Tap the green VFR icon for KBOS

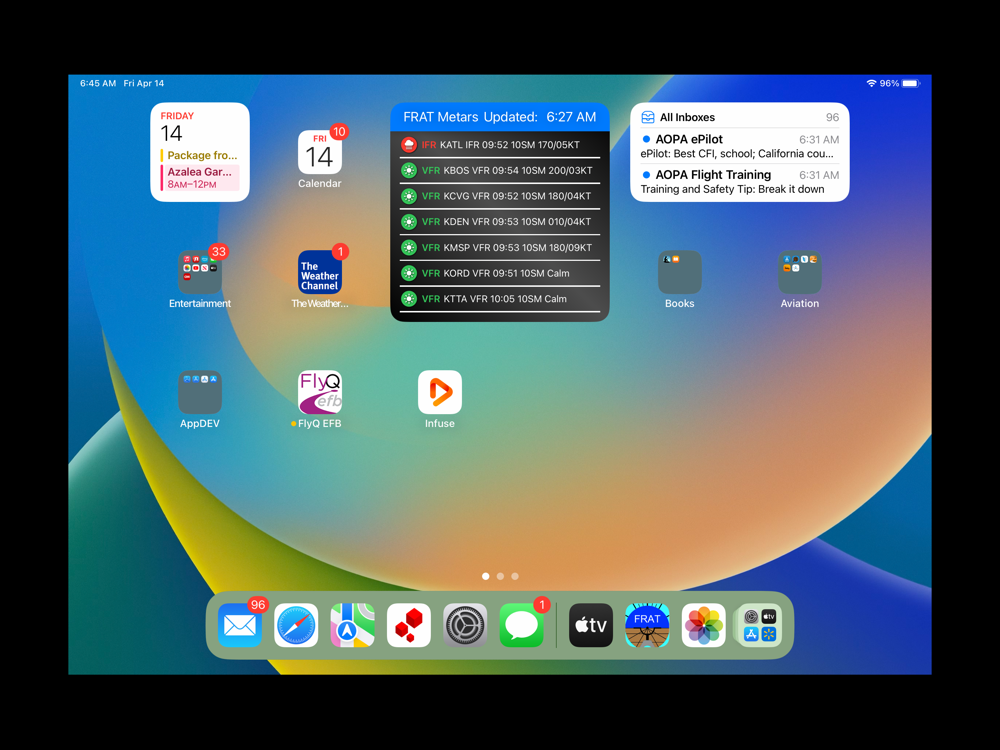click(x=409, y=170)
